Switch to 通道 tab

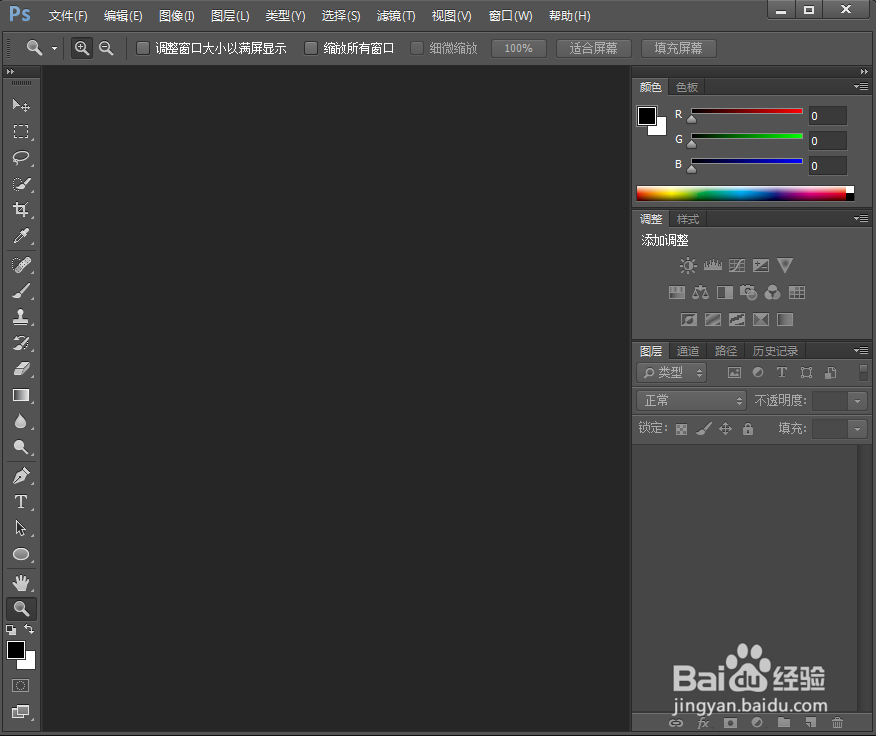coord(688,351)
